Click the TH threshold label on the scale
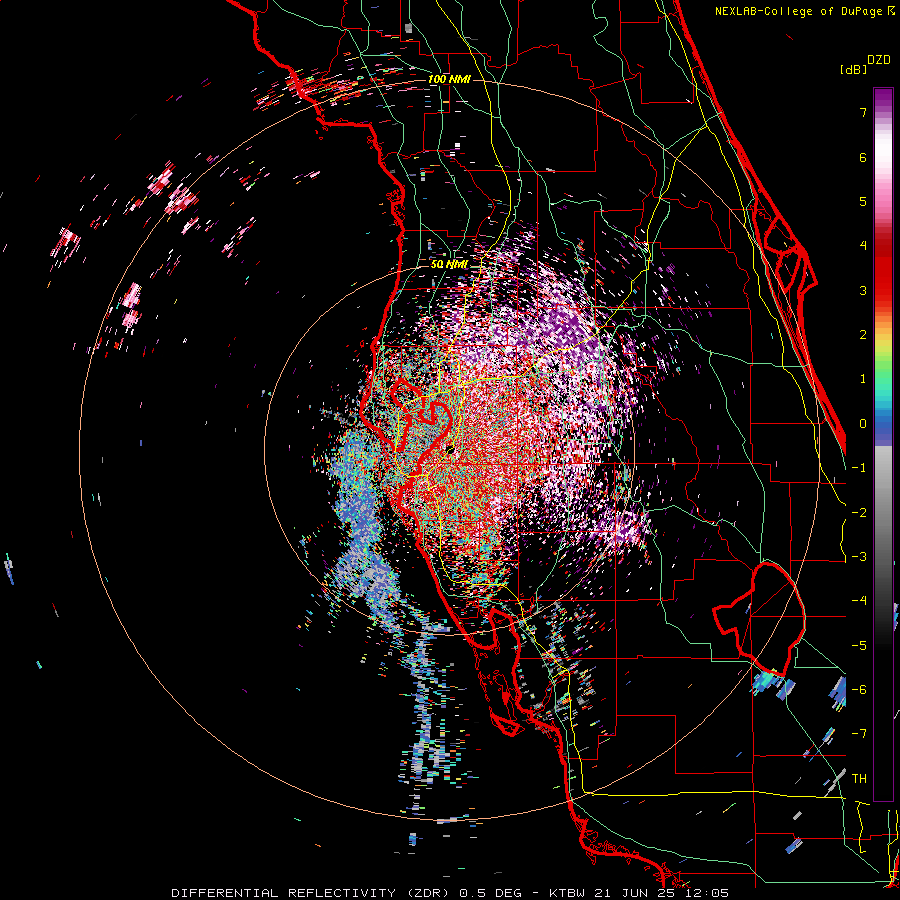The height and width of the screenshot is (900, 900). 859,779
